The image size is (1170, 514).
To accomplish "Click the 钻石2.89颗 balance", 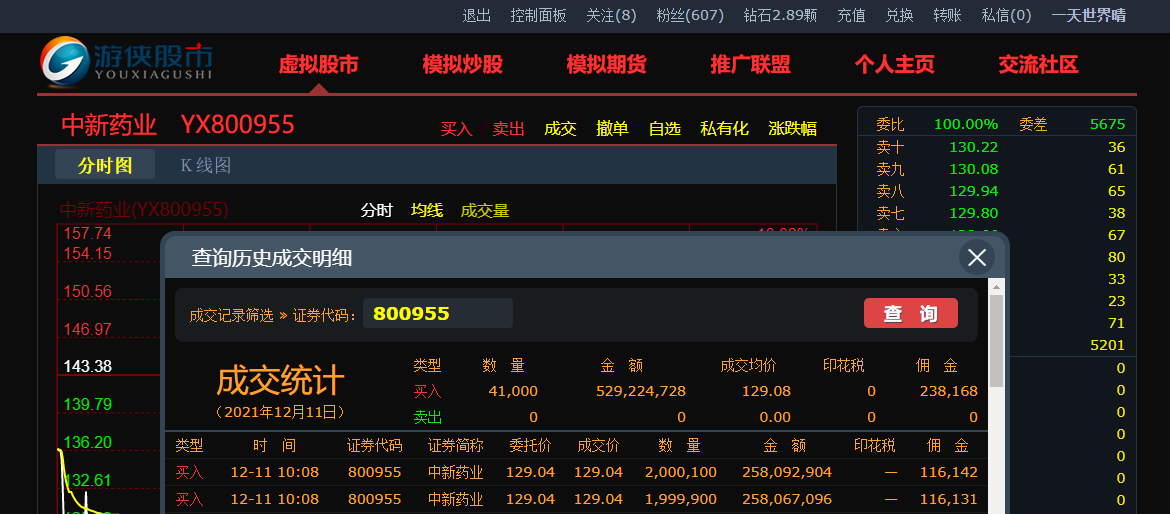I will (x=780, y=15).
